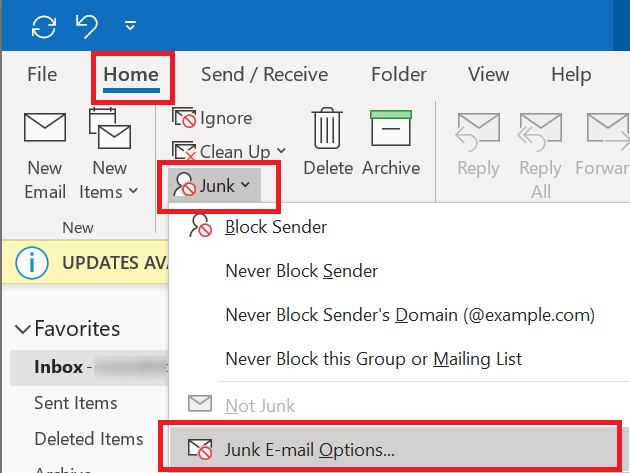Select Never Block this Group or Mailing List

click(x=374, y=358)
